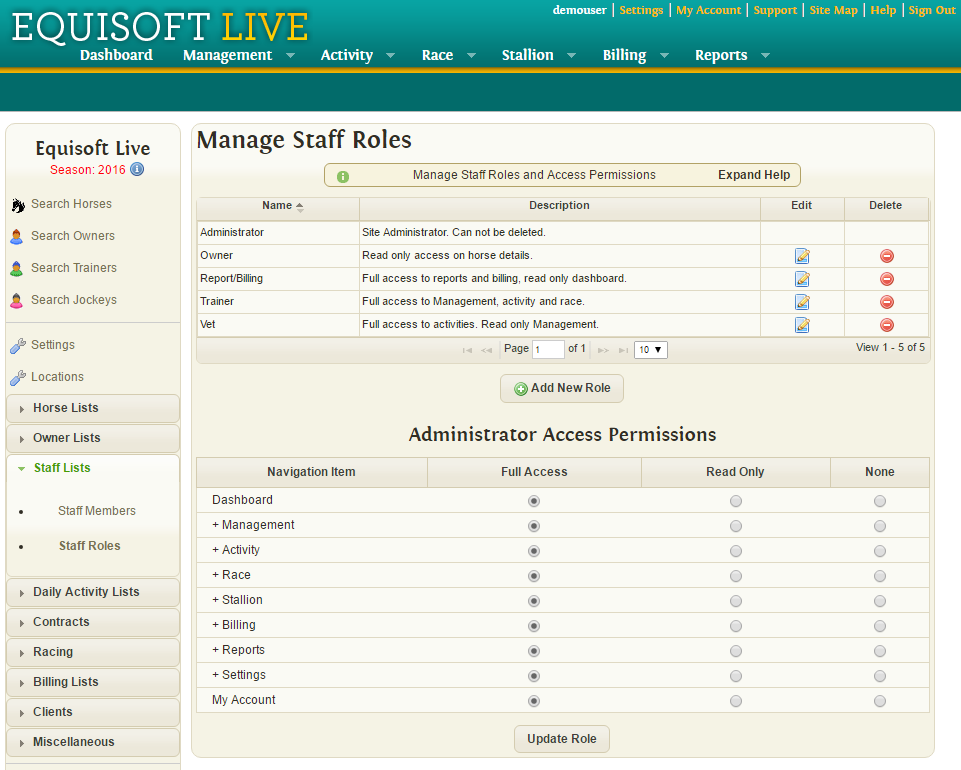
Task: Set My Account permission to Read Only
Action: (735, 701)
